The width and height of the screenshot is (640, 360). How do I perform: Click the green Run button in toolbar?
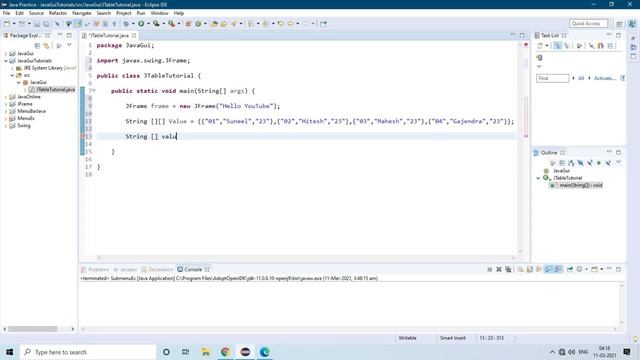point(141,24)
